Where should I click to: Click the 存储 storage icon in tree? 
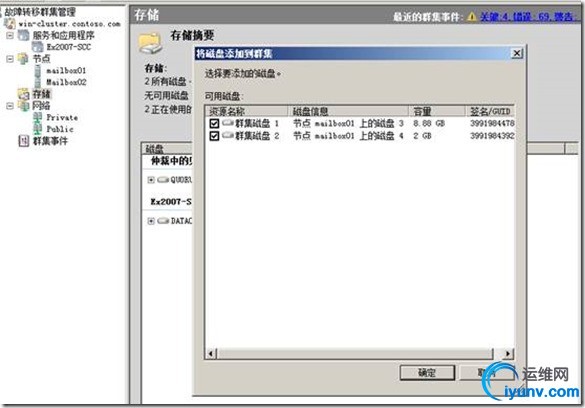coord(23,94)
